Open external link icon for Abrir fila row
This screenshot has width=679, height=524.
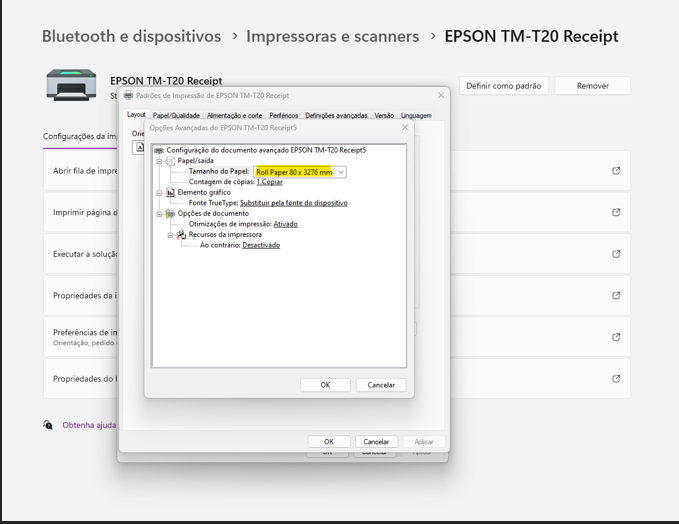pyautogui.click(x=616, y=171)
